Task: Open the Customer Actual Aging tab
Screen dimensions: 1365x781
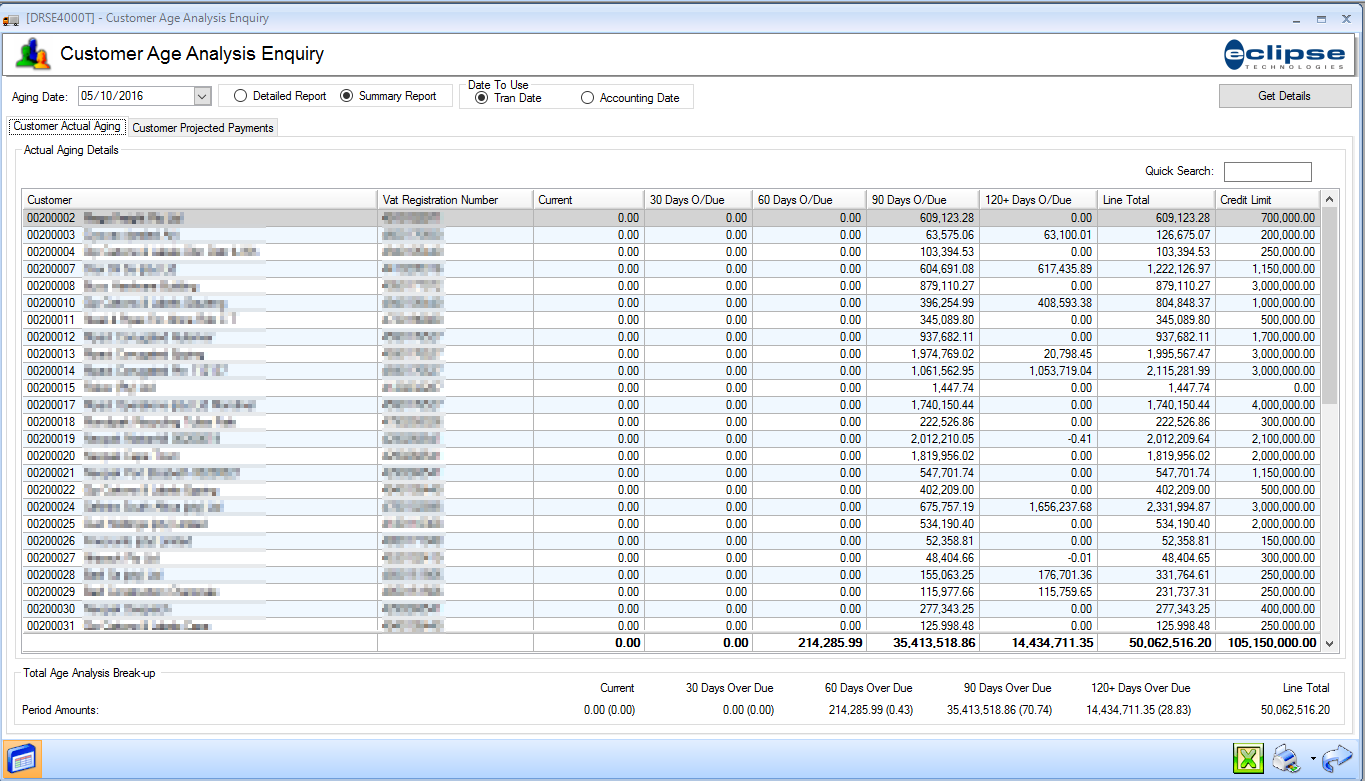Action: point(67,127)
